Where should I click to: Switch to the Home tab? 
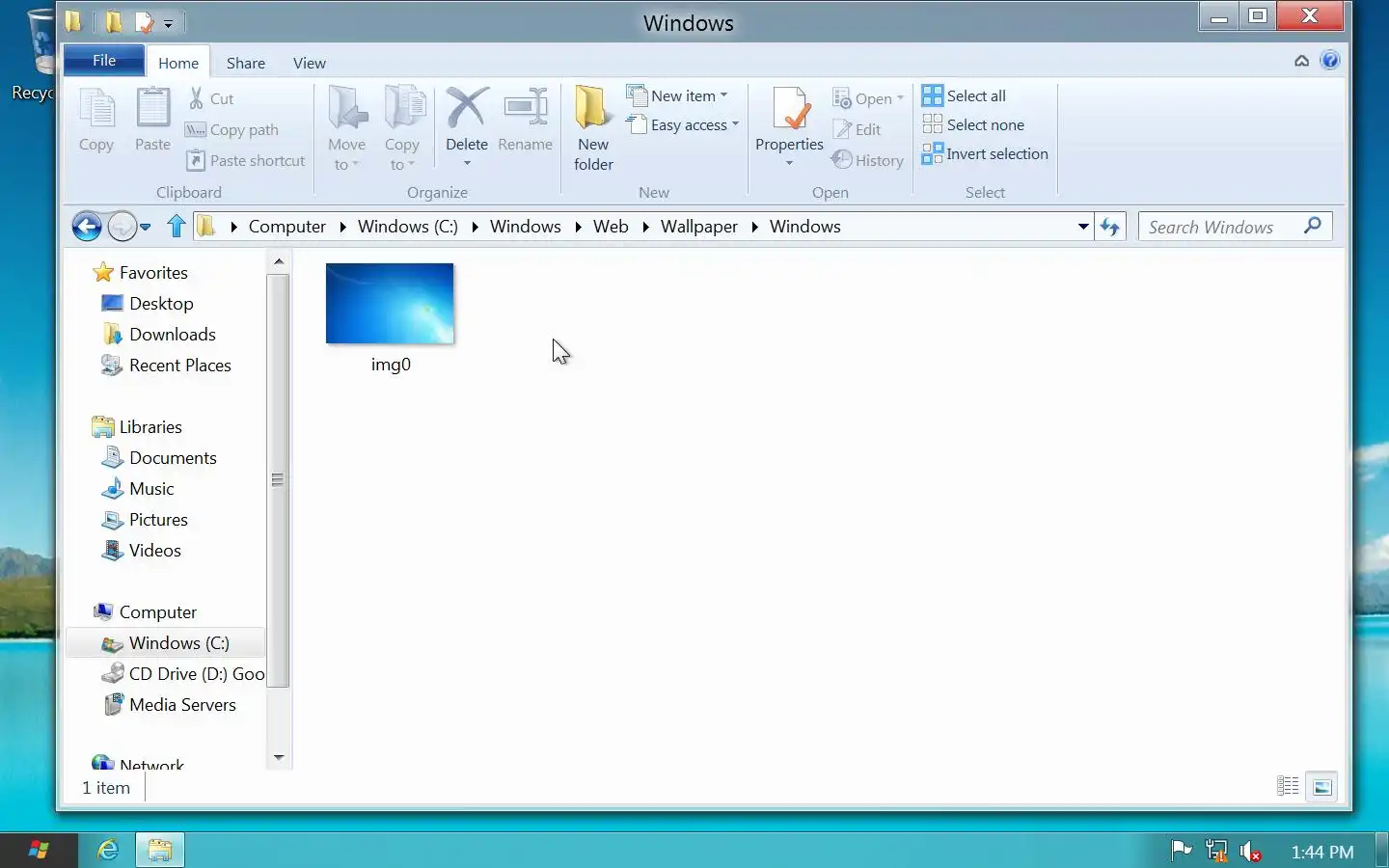pyautogui.click(x=178, y=63)
